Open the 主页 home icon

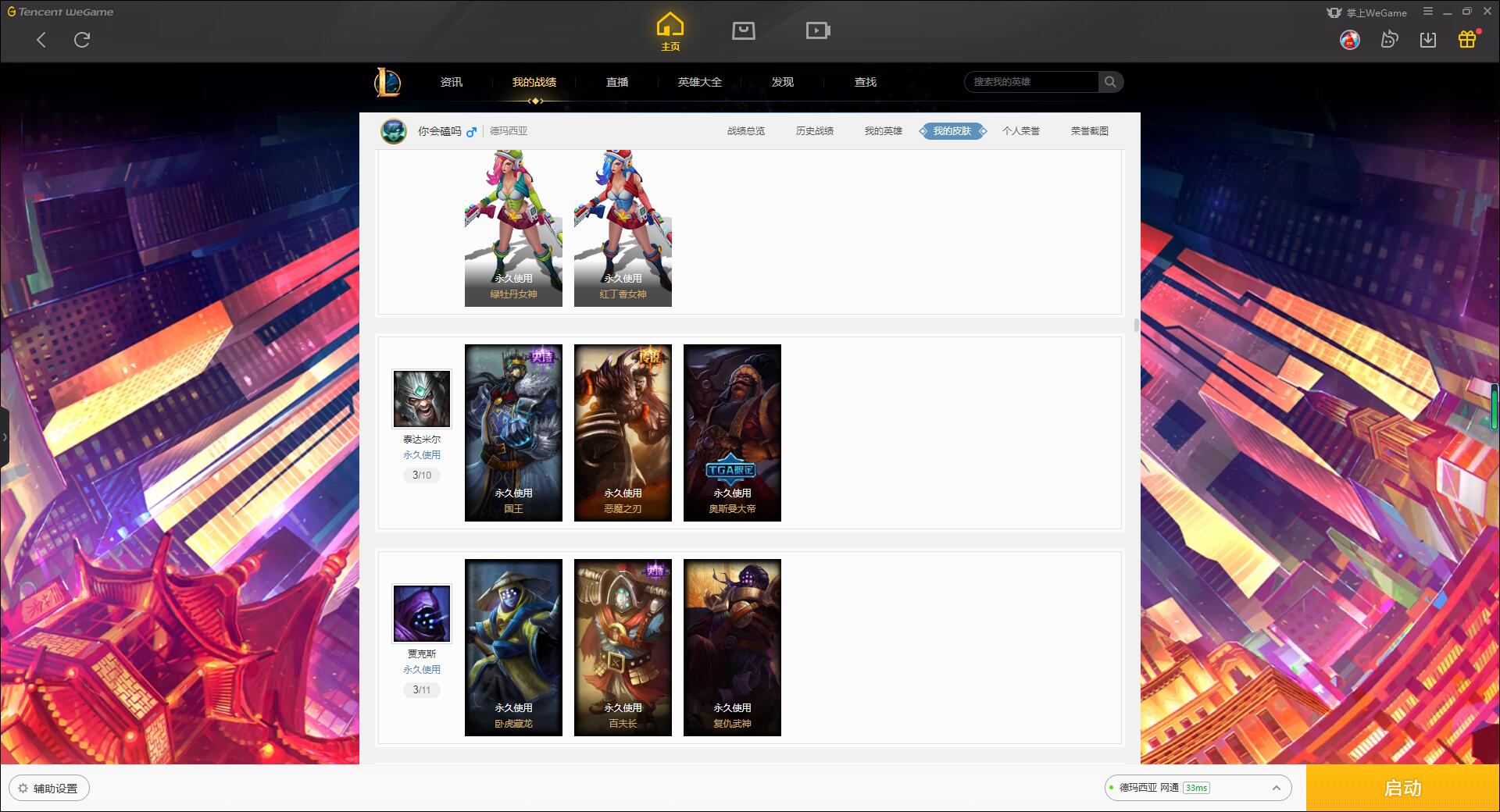[x=670, y=32]
